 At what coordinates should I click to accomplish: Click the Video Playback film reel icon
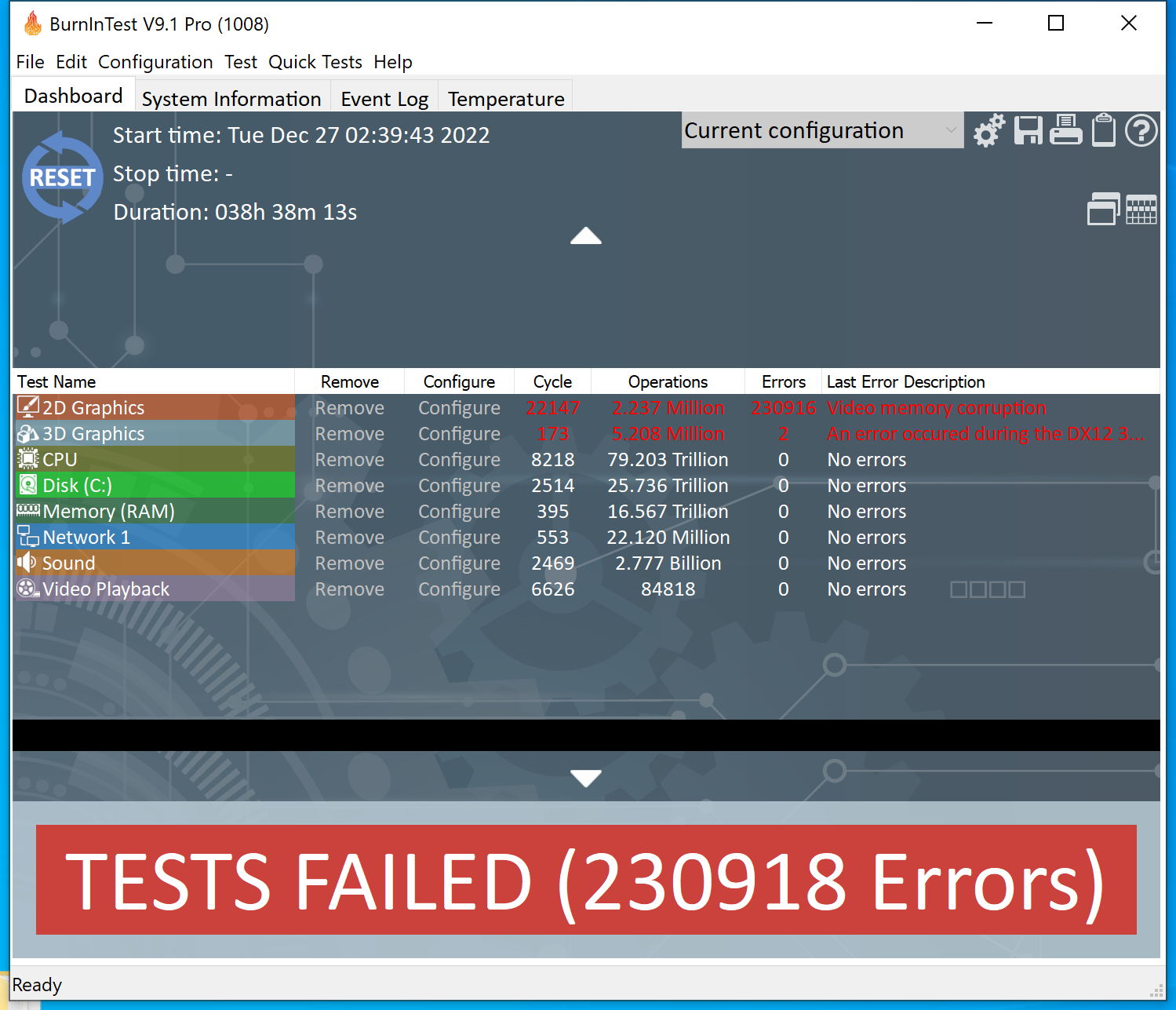(x=28, y=589)
